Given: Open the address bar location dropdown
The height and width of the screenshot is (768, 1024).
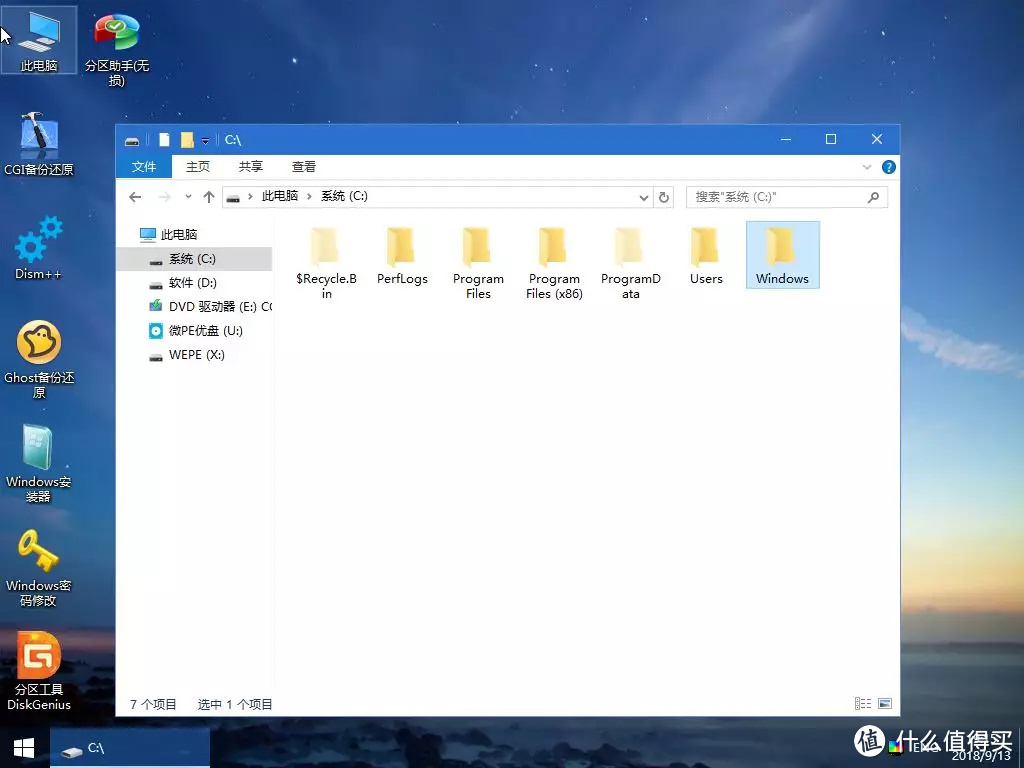Looking at the screenshot, I should [643, 196].
